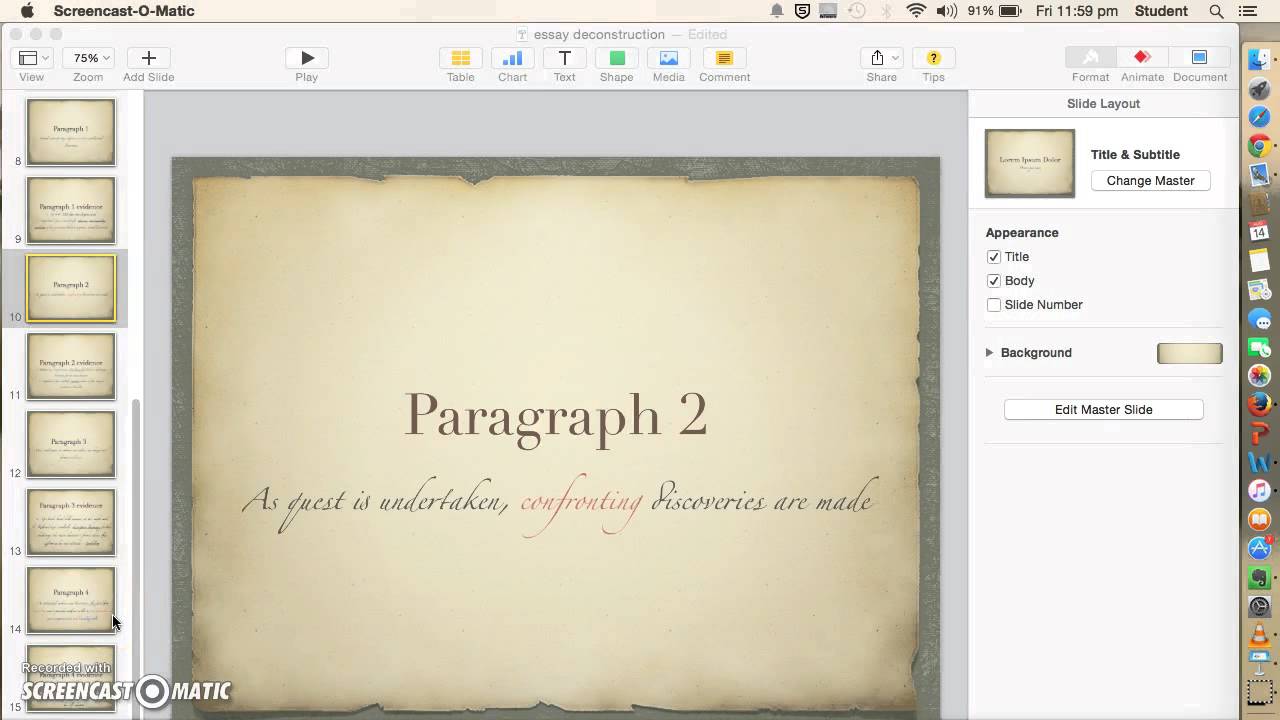1280x720 pixels.
Task: Click the Add Slide plus icon
Action: pos(148,58)
